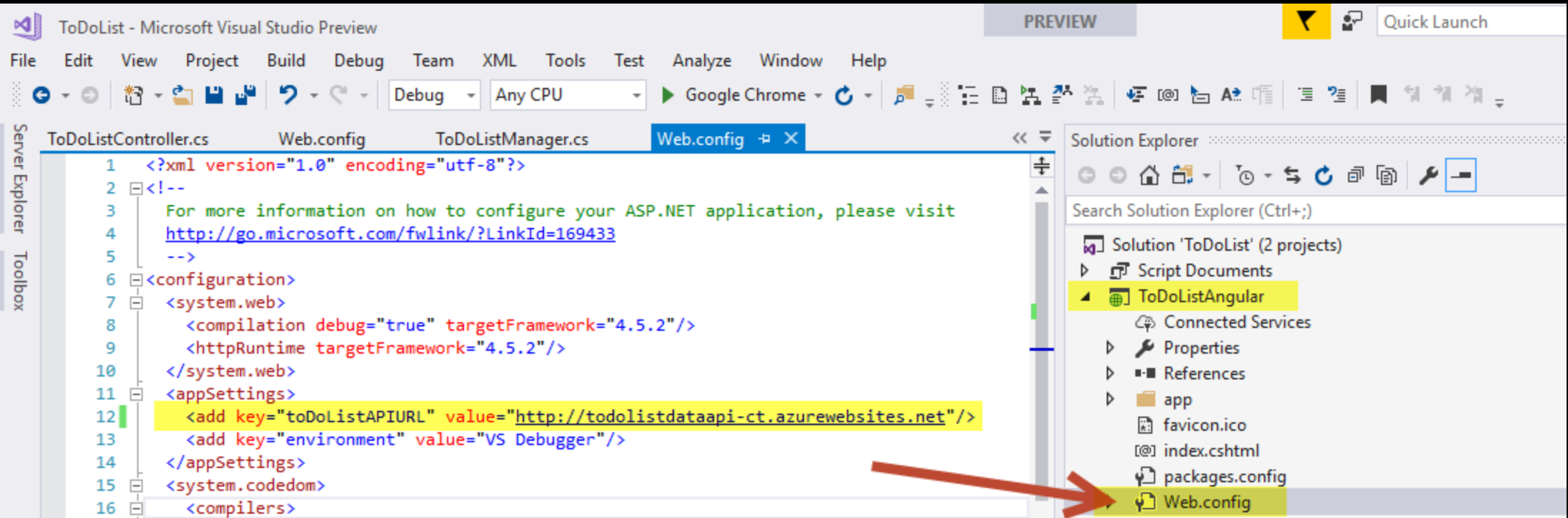Expand the References node
This screenshot has height=518, width=1568.
[x=1110, y=373]
